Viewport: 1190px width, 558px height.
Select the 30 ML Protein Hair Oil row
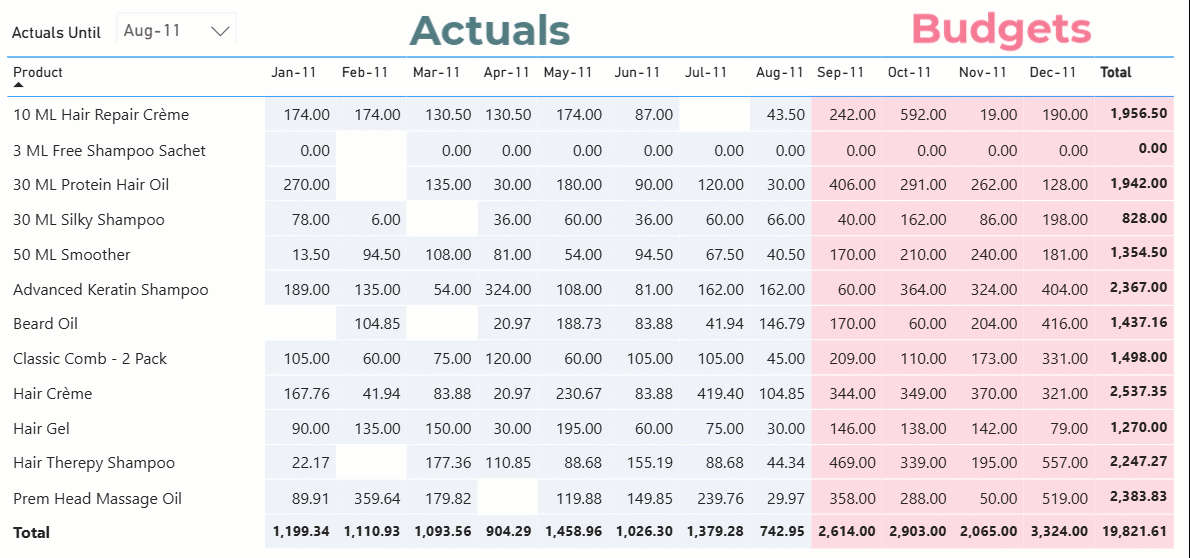click(91, 185)
